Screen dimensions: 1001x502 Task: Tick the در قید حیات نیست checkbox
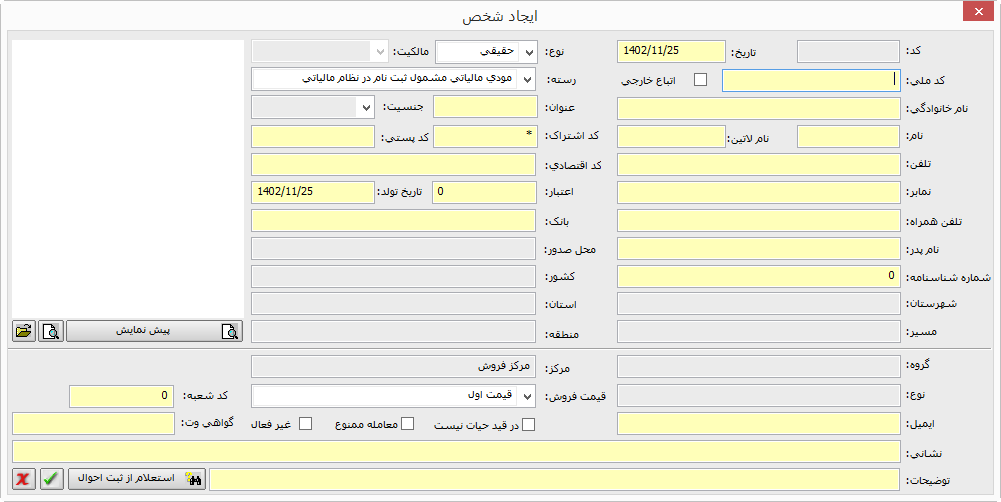coord(529,425)
